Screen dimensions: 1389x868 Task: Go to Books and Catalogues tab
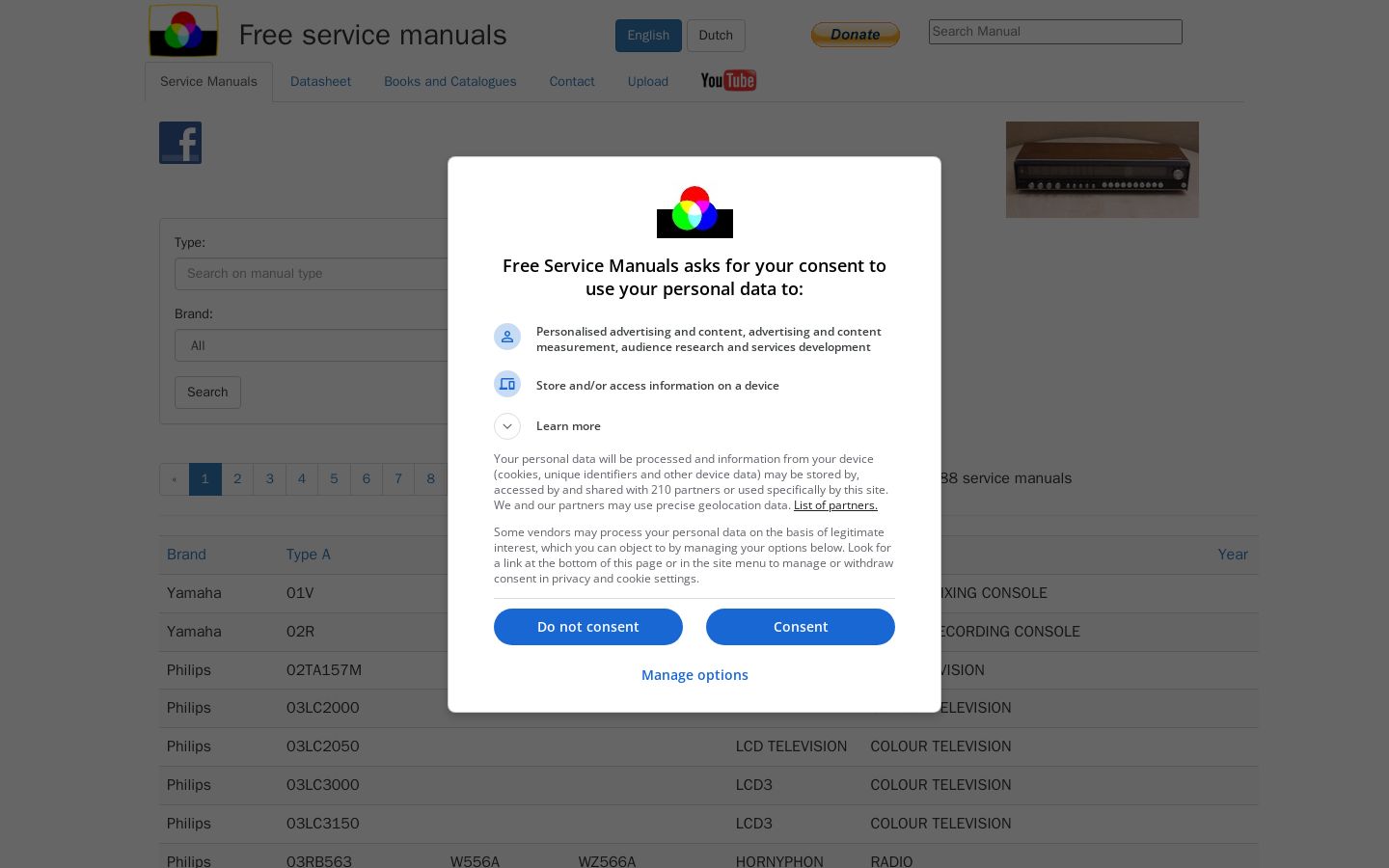pyautogui.click(x=450, y=82)
